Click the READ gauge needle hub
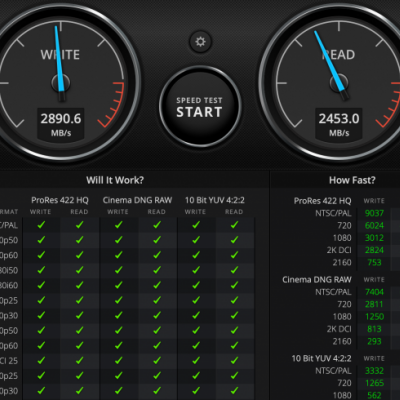This screenshot has height=400, width=400. [339, 83]
